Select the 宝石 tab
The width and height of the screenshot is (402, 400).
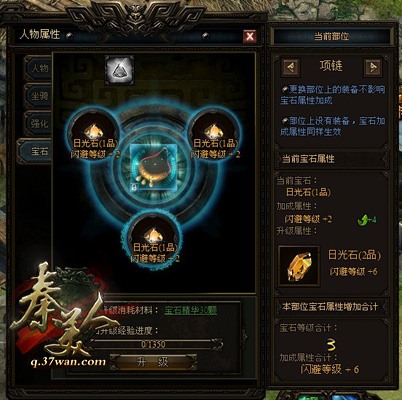point(37,151)
